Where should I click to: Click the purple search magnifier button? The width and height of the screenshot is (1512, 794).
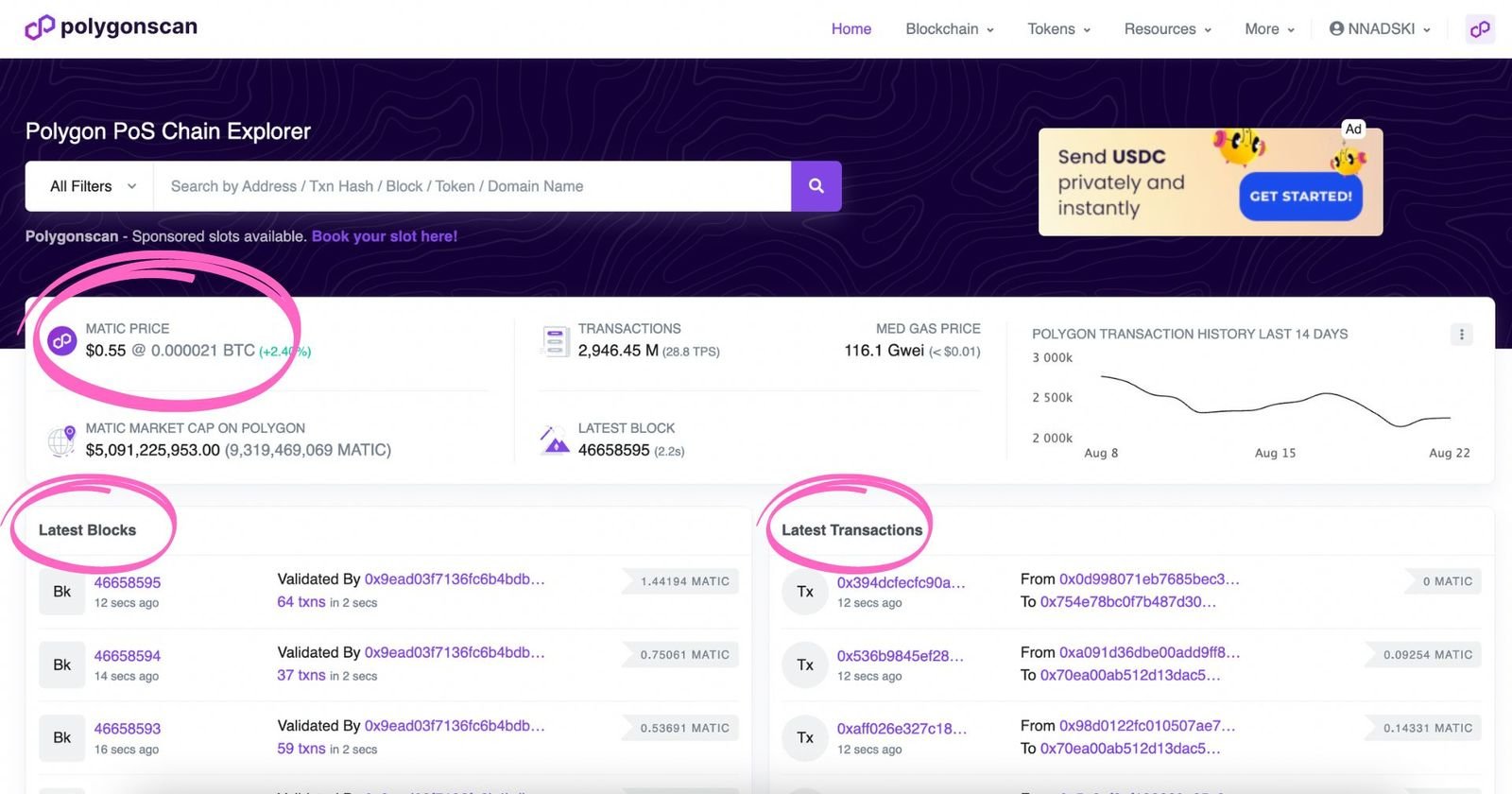click(x=816, y=186)
